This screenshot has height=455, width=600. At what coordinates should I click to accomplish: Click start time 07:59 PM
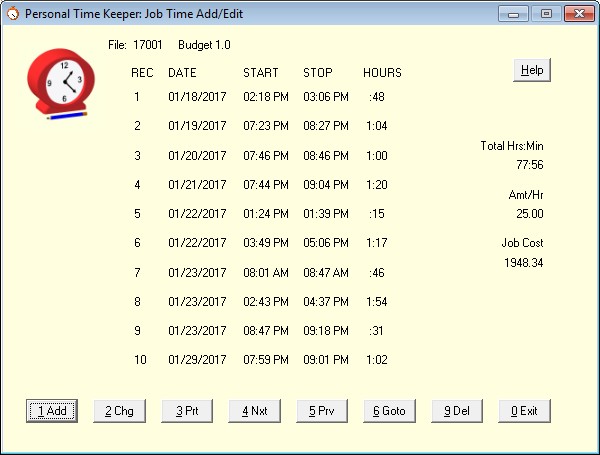[266, 360]
